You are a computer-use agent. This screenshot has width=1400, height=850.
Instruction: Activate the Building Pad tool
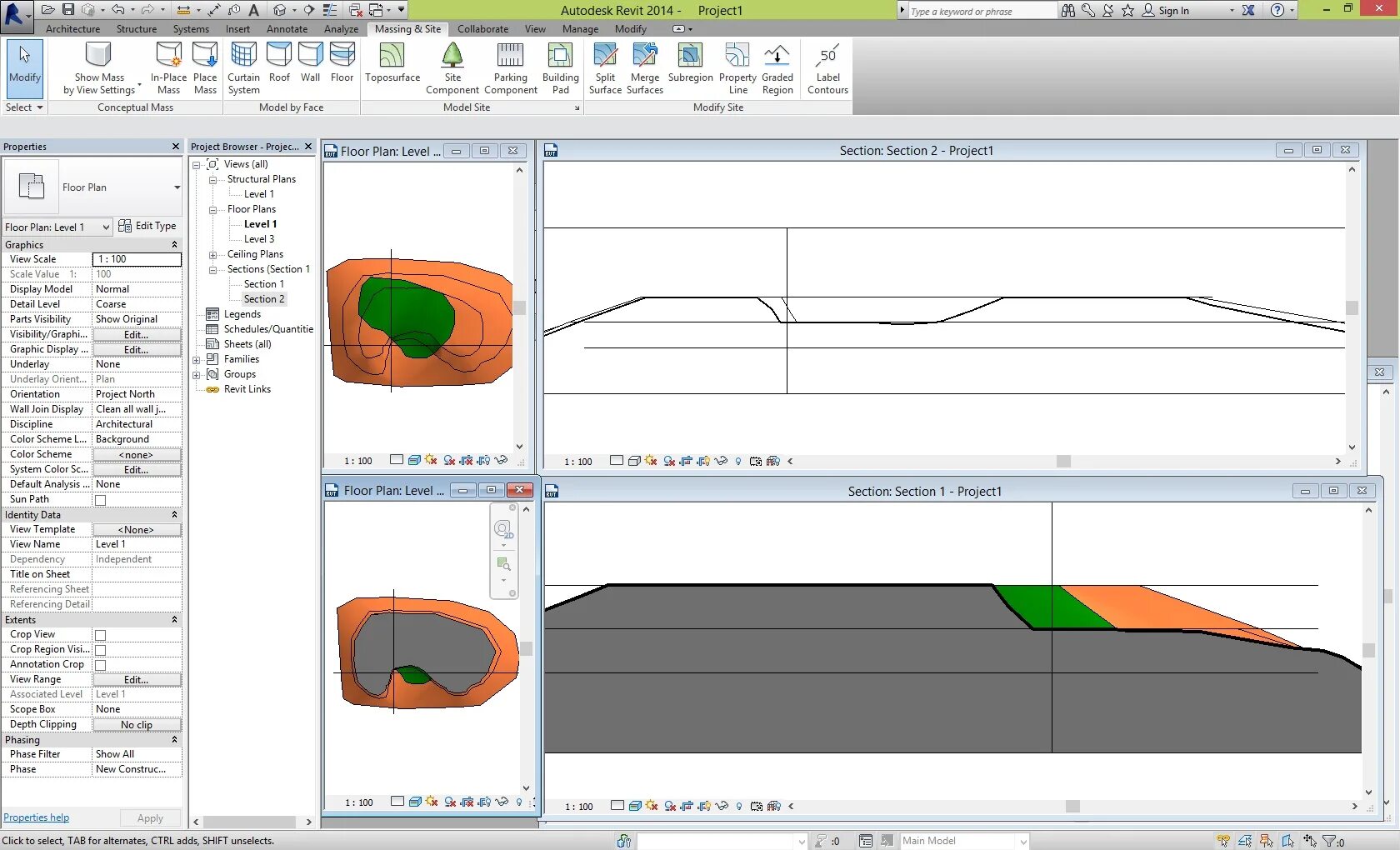[x=560, y=69]
